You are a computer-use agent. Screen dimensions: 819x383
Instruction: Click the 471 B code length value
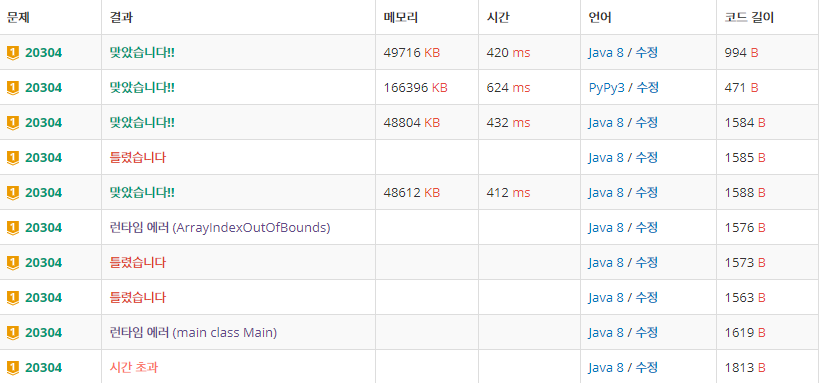[x=741, y=87]
